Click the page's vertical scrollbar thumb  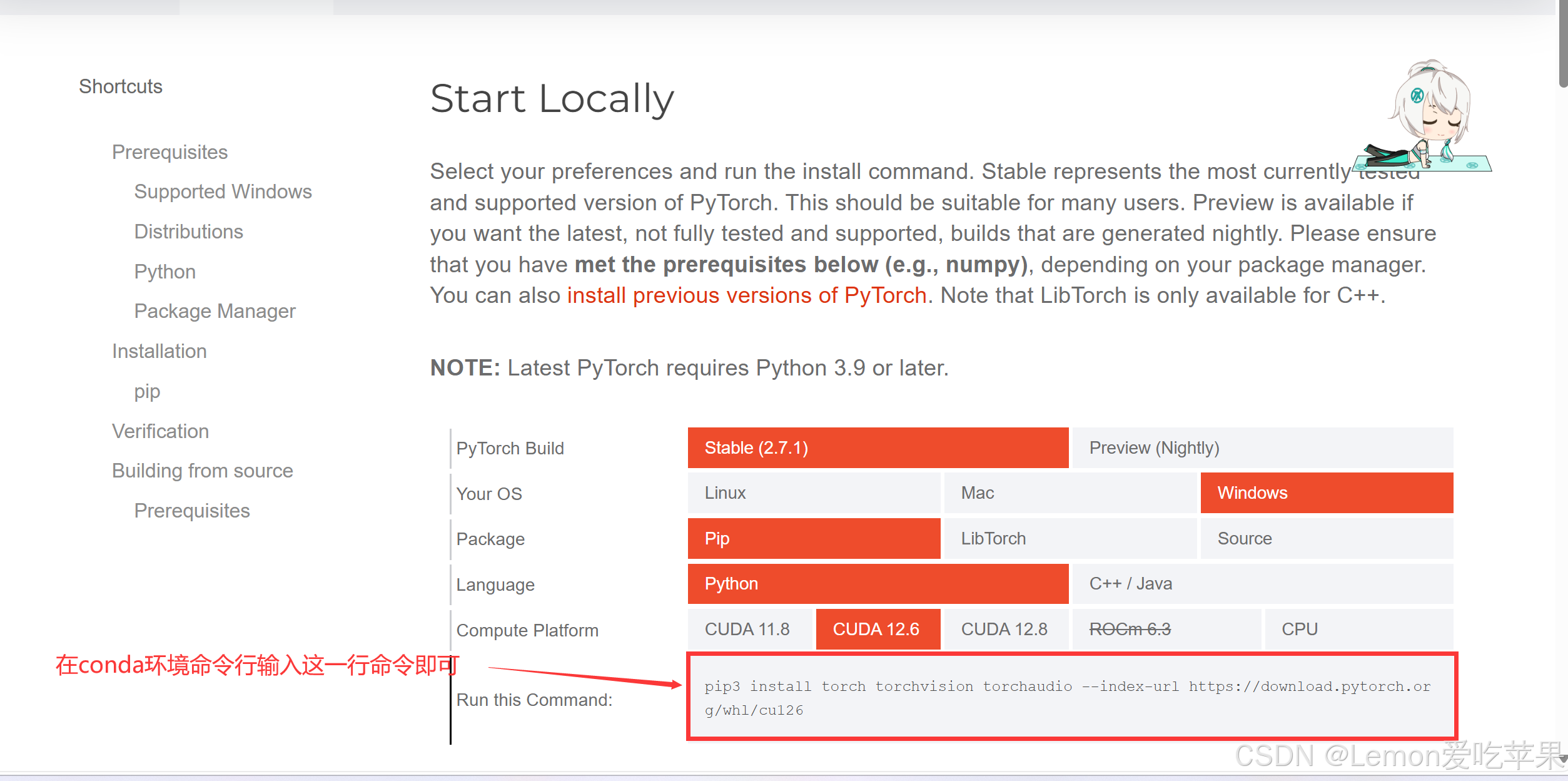pyautogui.click(x=1563, y=44)
